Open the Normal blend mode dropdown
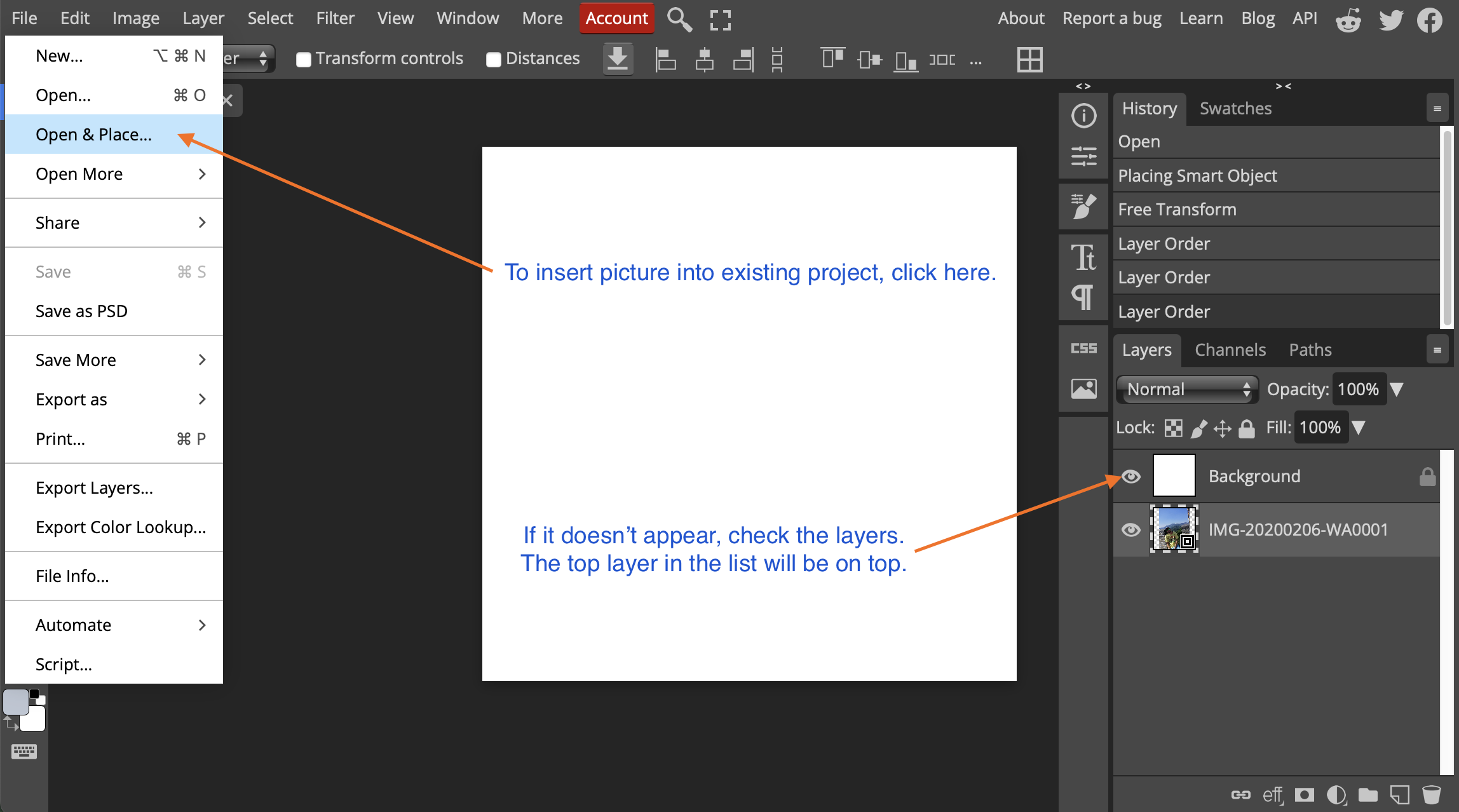Viewport: 1459px width, 812px height. 1187,389
